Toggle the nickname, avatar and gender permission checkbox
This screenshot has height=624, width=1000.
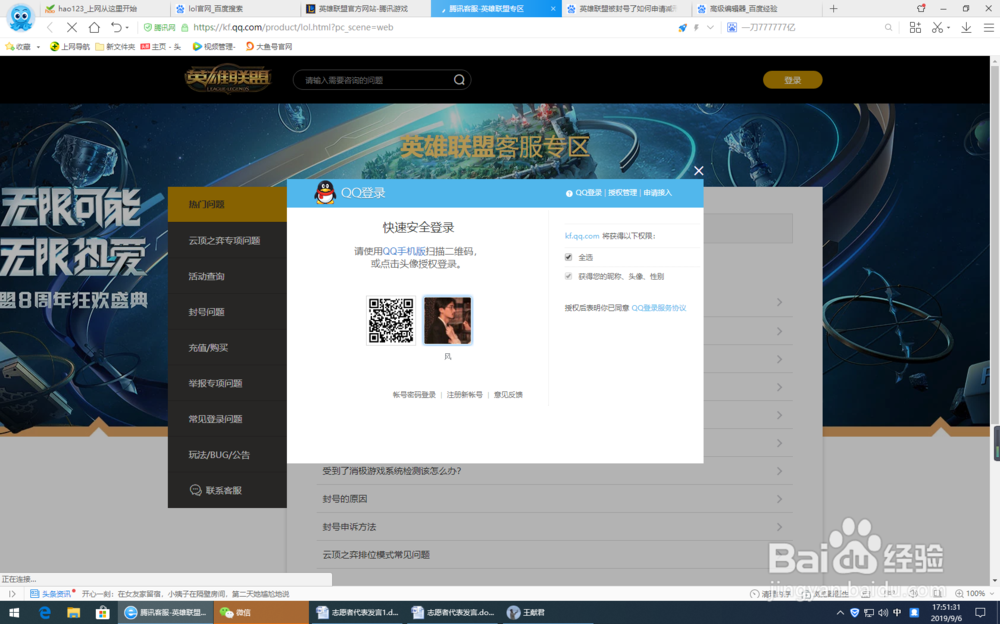tap(568, 276)
